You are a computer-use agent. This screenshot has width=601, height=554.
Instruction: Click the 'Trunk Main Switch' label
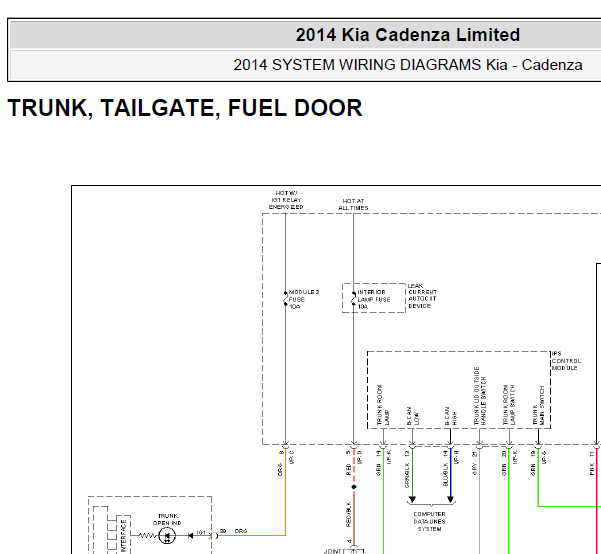point(540,405)
